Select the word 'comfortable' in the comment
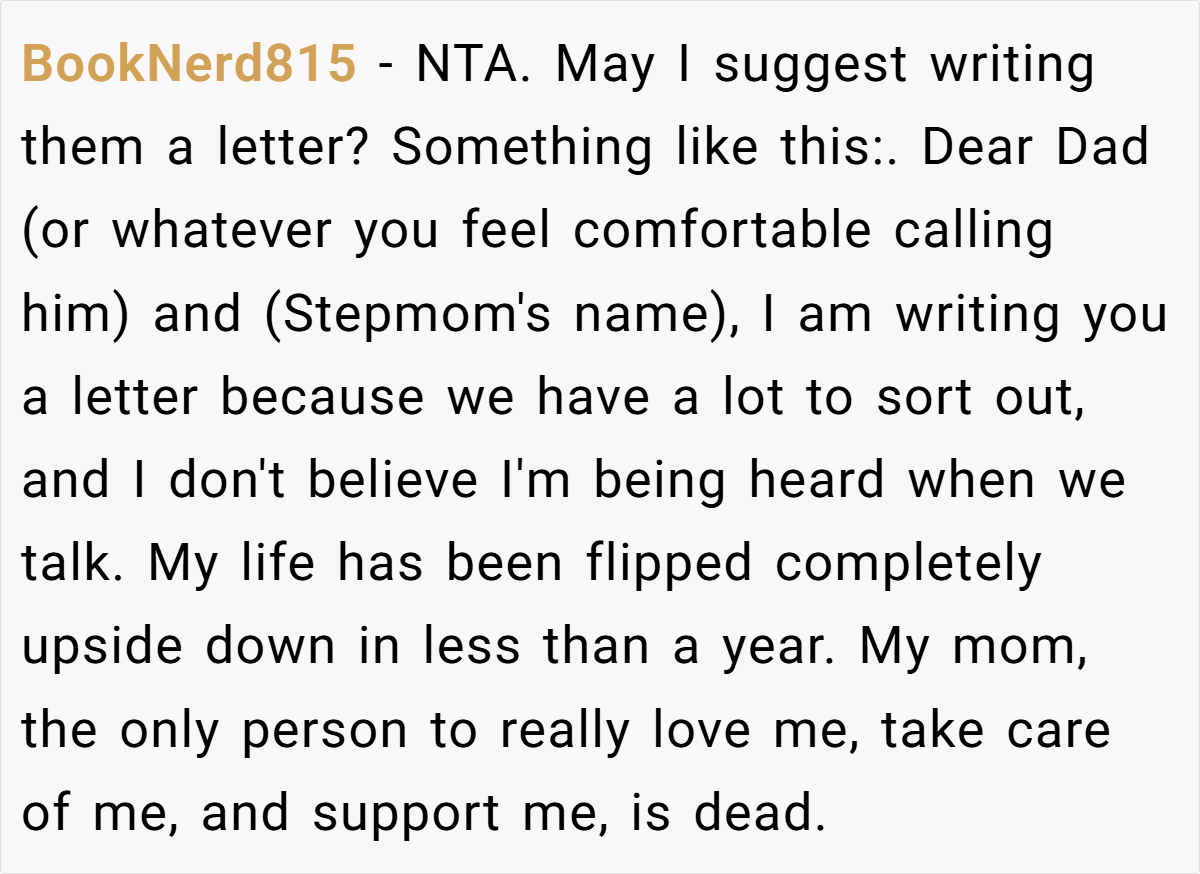1200x874 pixels. (x=723, y=232)
